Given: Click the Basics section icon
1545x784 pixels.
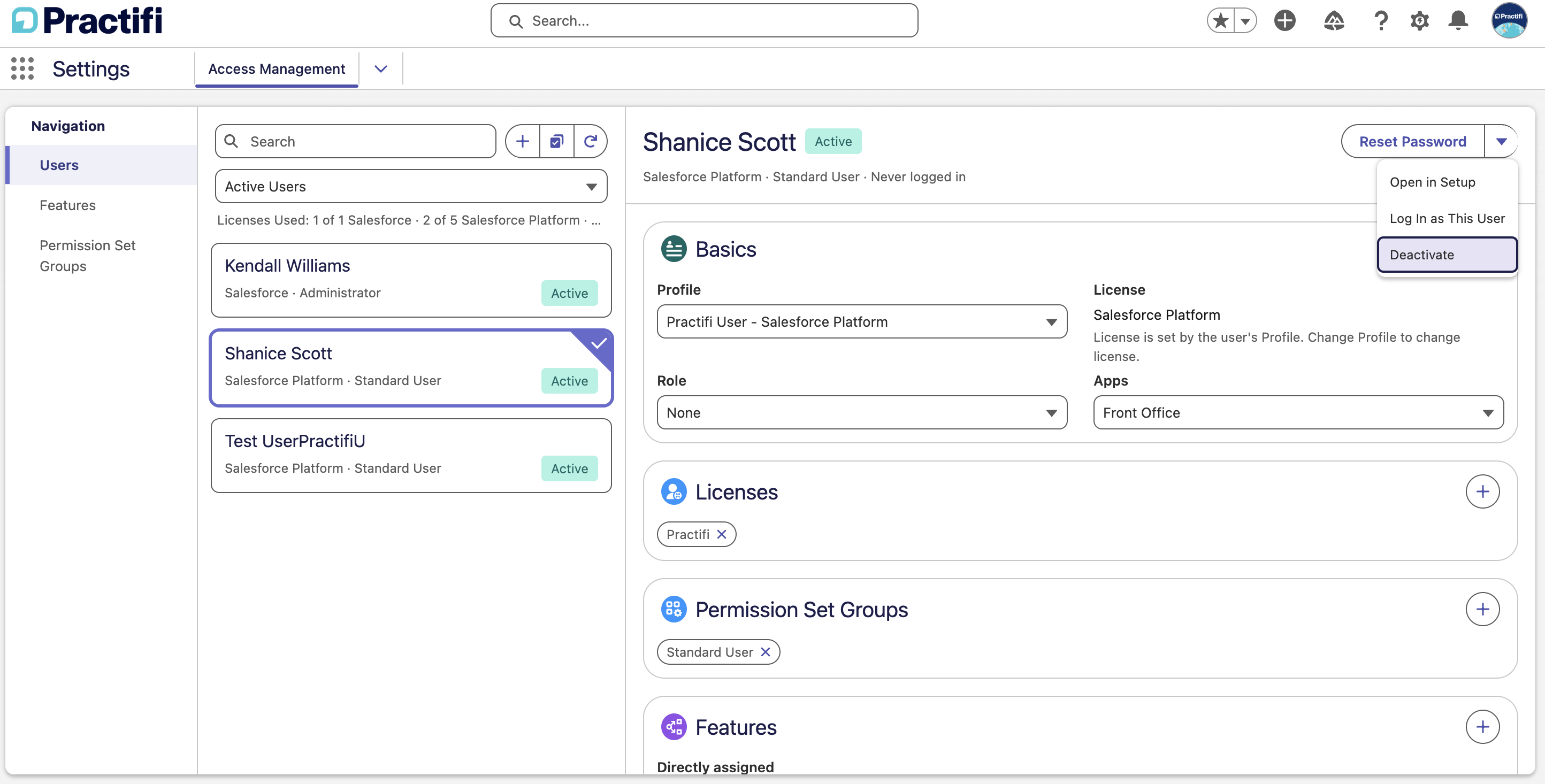Looking at the screenshot, I should pyautogui.click(x=674, y=249).
